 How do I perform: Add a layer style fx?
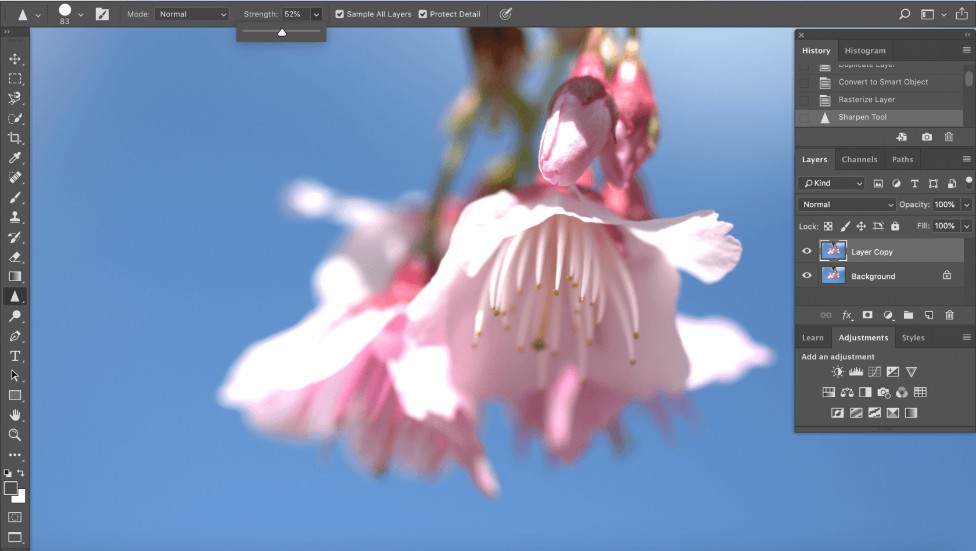coord(847,316)
